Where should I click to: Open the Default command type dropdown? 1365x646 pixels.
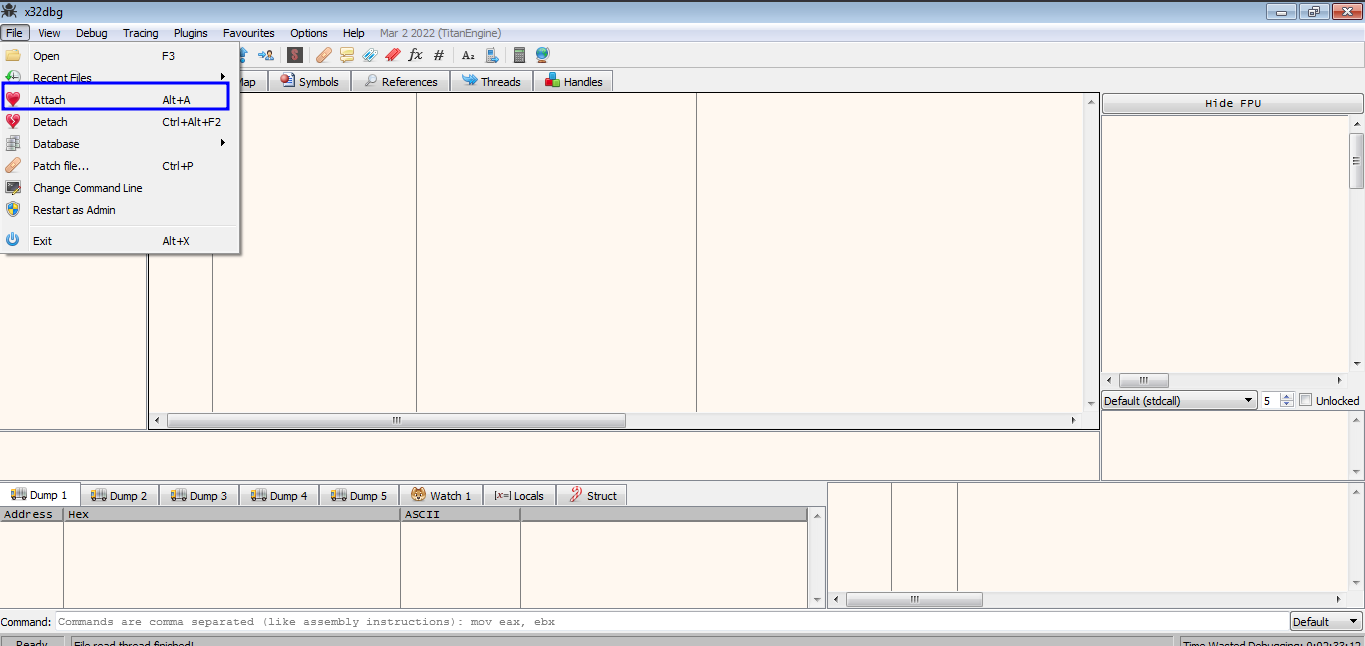pyautogui.click(x=1326, y=622)
